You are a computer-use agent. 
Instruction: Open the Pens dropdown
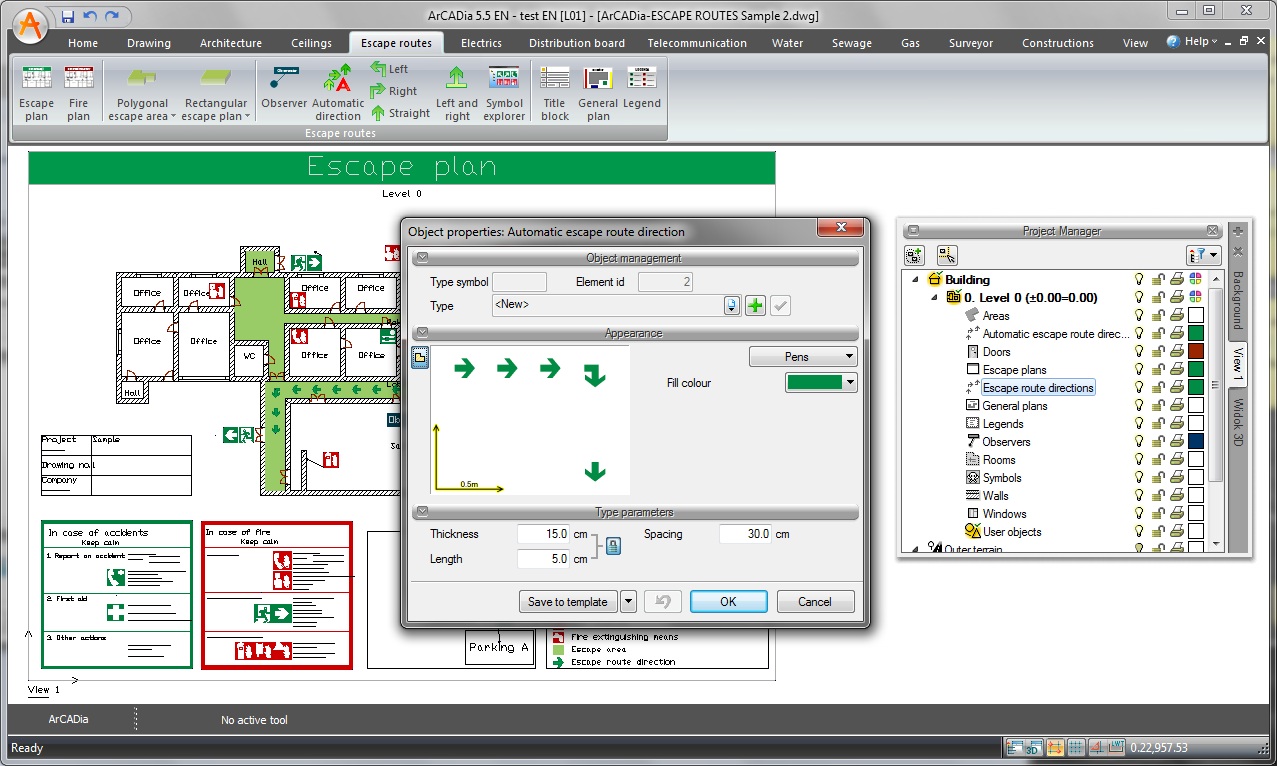[803, 356]
